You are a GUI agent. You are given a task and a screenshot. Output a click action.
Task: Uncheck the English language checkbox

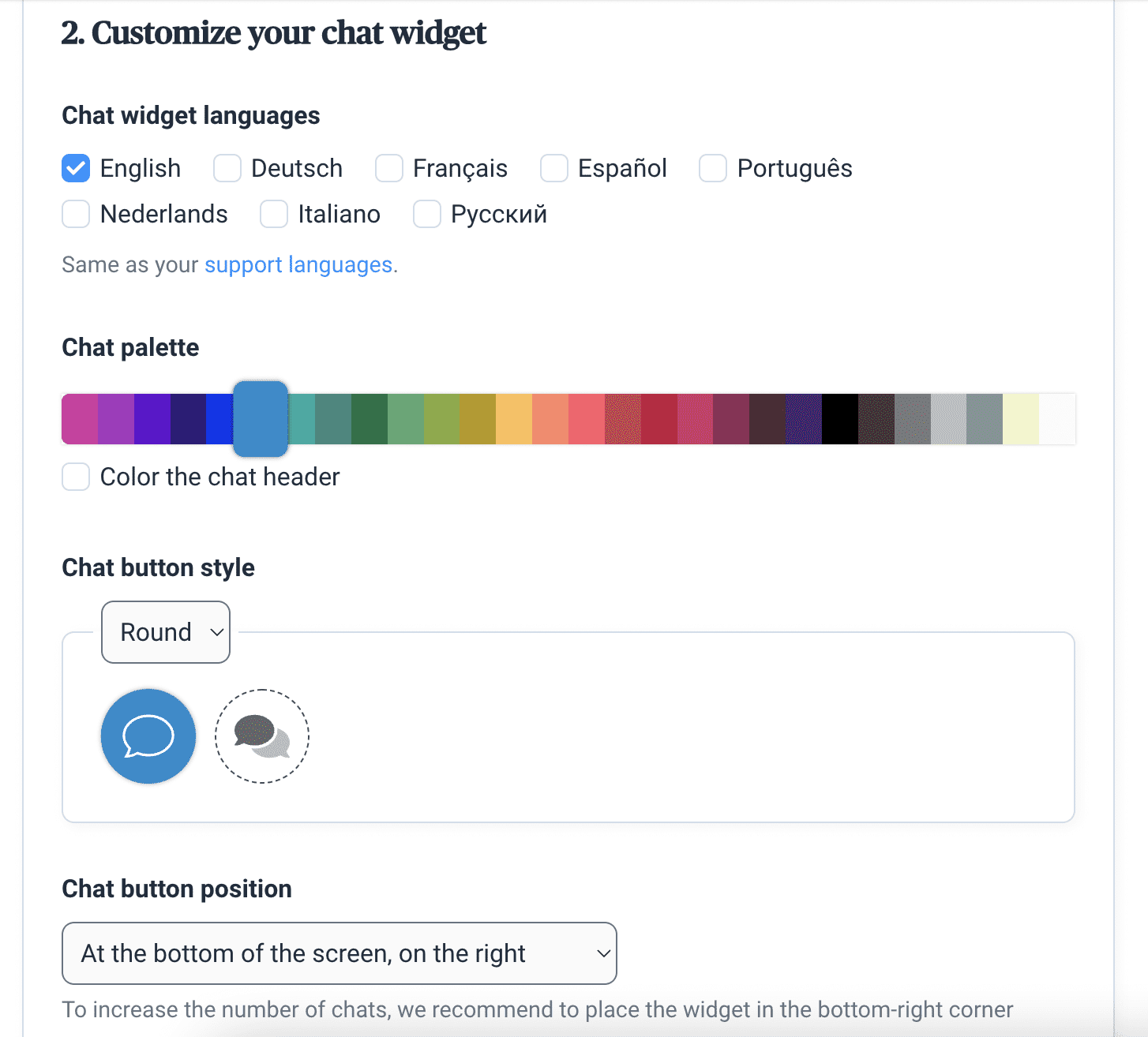tap(76, 168)
